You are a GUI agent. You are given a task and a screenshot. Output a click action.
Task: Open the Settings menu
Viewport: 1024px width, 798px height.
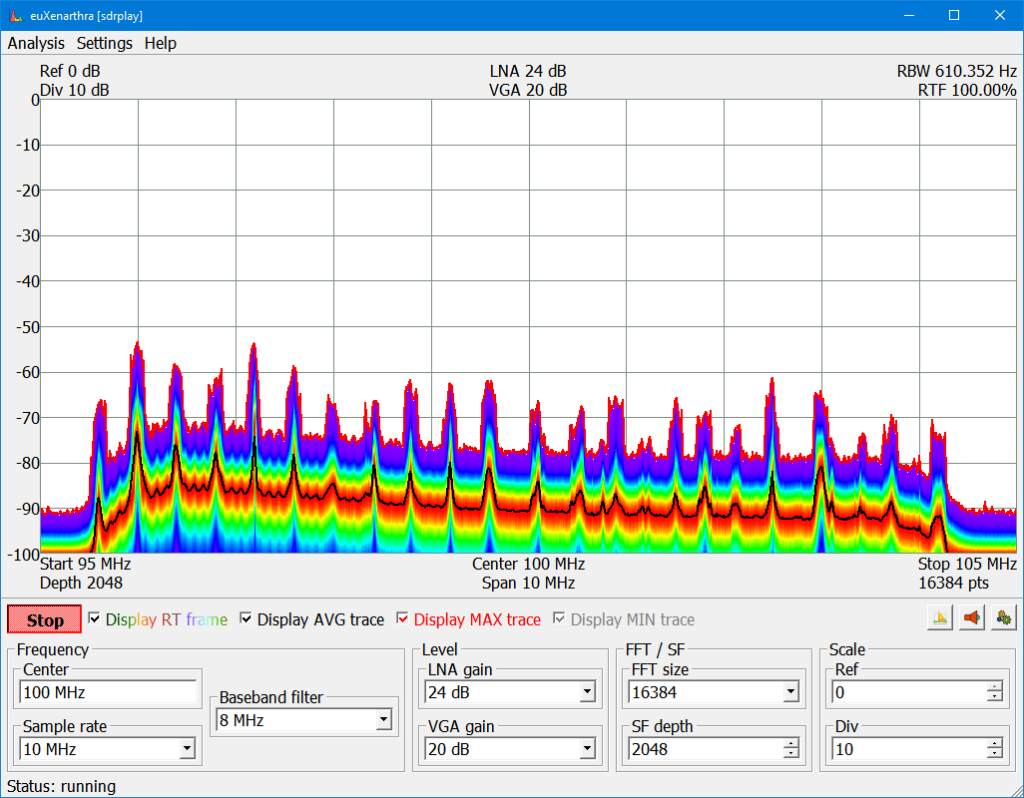(104, 43)
